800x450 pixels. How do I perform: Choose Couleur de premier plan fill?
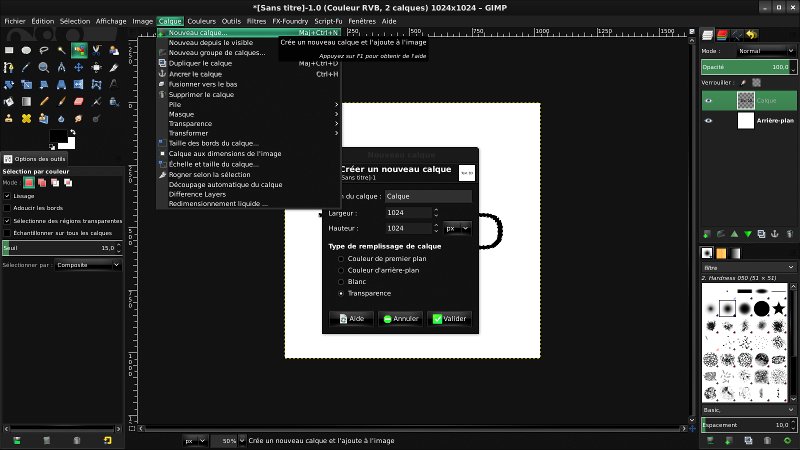[341, 259]
